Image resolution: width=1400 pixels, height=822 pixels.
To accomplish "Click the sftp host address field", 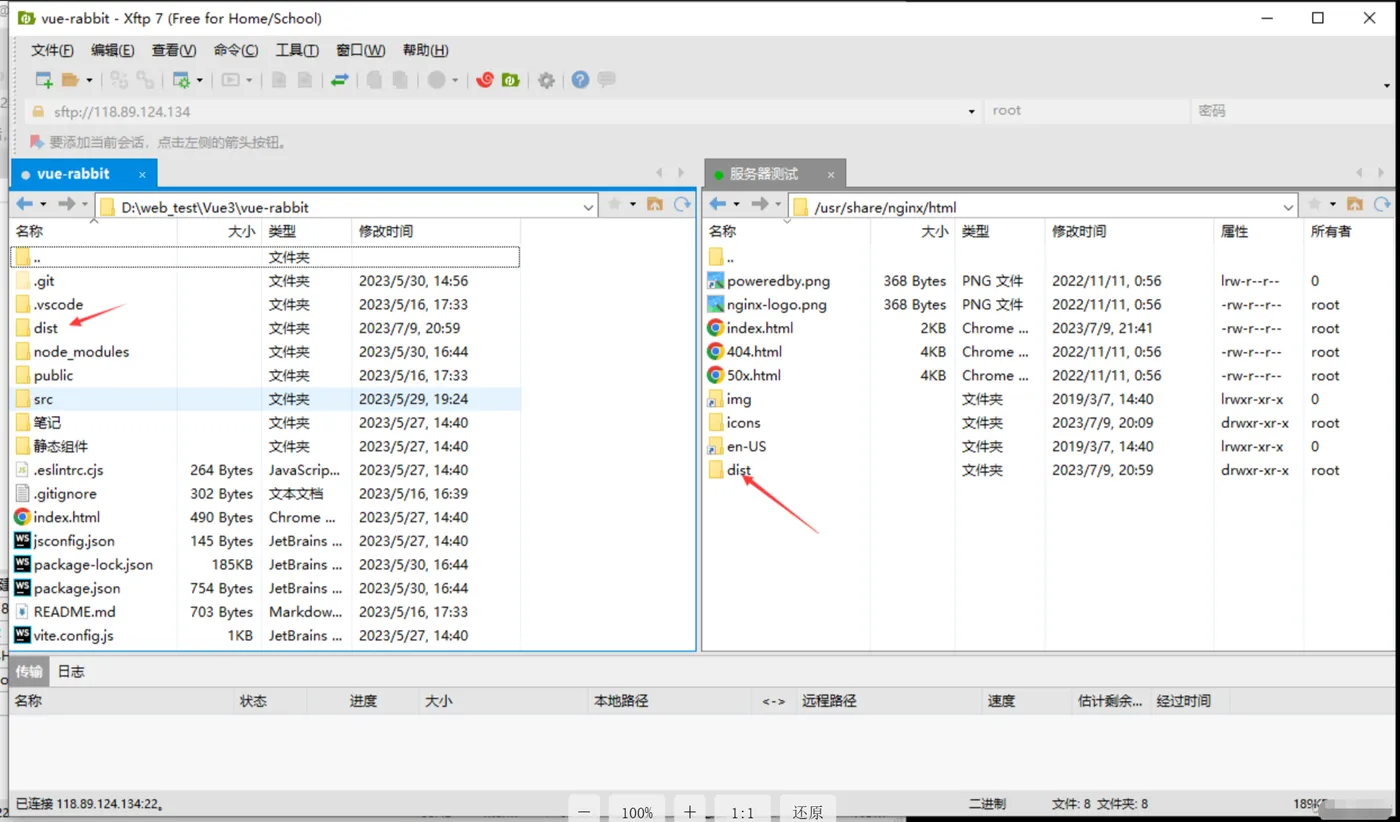I will point(504,111).
